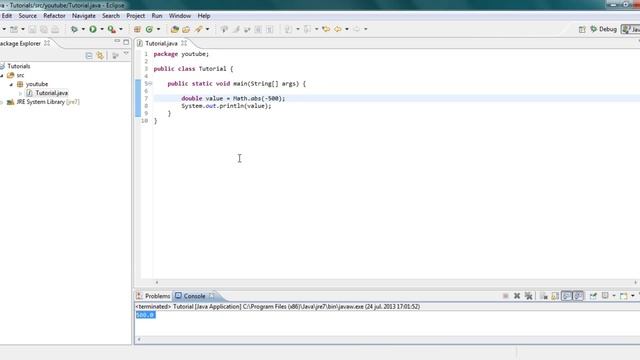Click the editor horizontal scrollbar left arrow
Viewport: 640px width, 360px height.
(157, 282)
